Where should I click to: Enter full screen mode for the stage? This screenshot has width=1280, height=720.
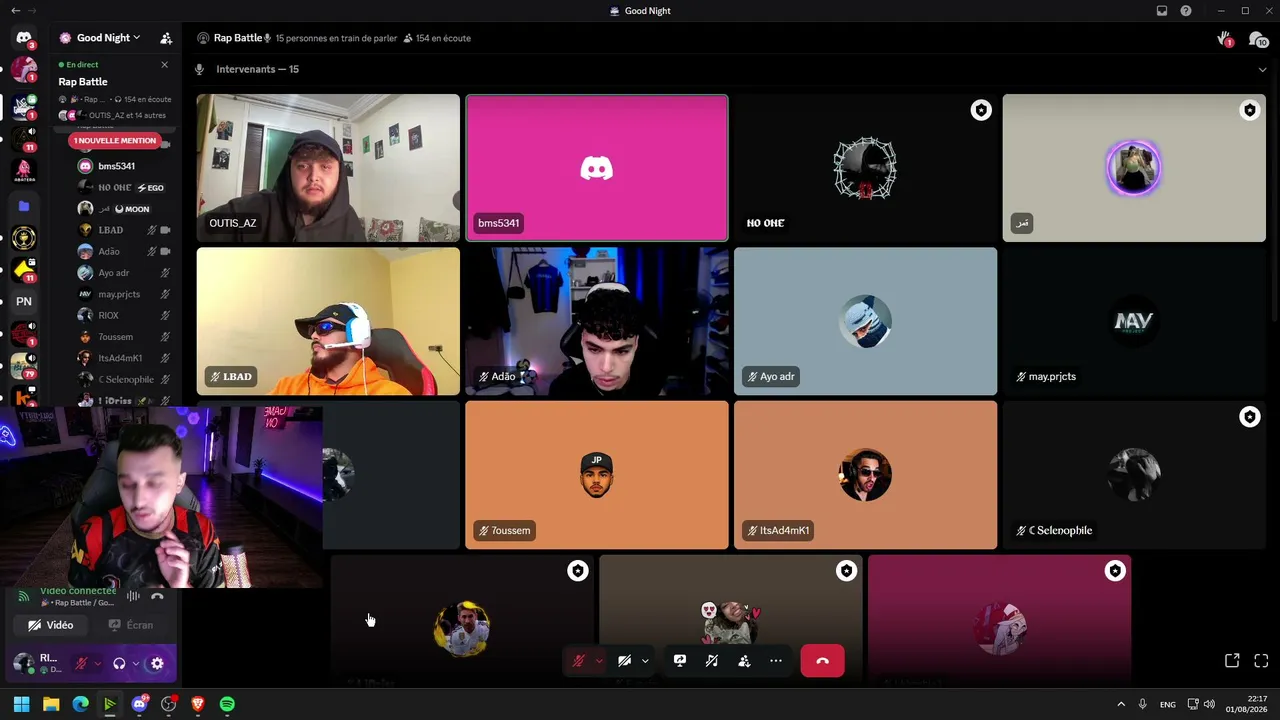pyautogui.click(x=1261, y=661)
